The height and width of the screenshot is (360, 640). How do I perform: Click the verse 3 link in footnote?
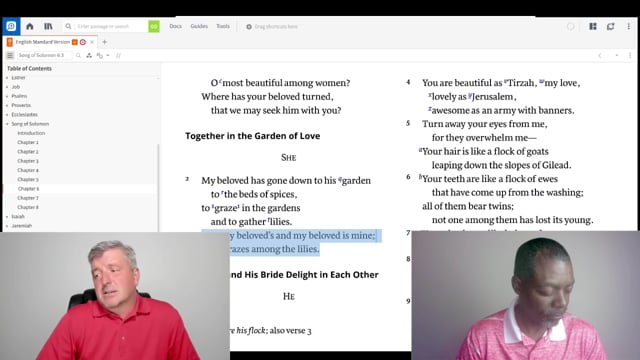[309, 331]
